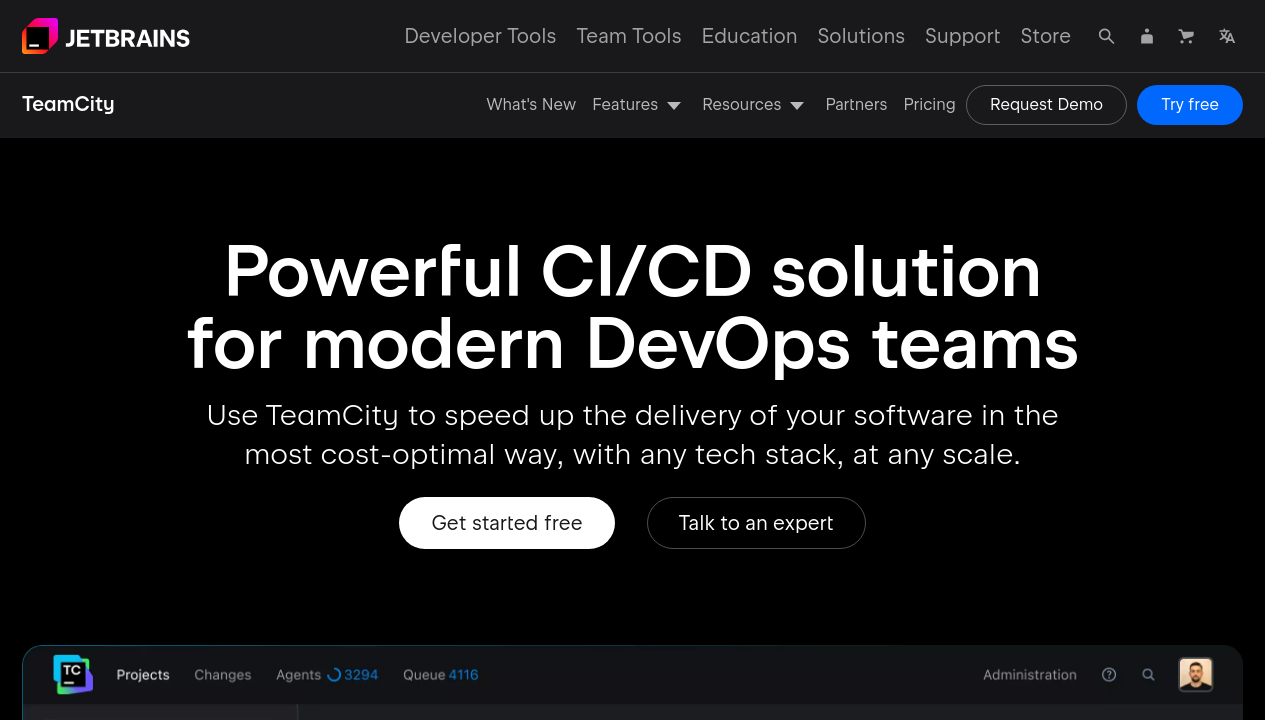Expand the Resources dropdown
The height and width of the screenshot is (720, 1280).
pos(753,105)
